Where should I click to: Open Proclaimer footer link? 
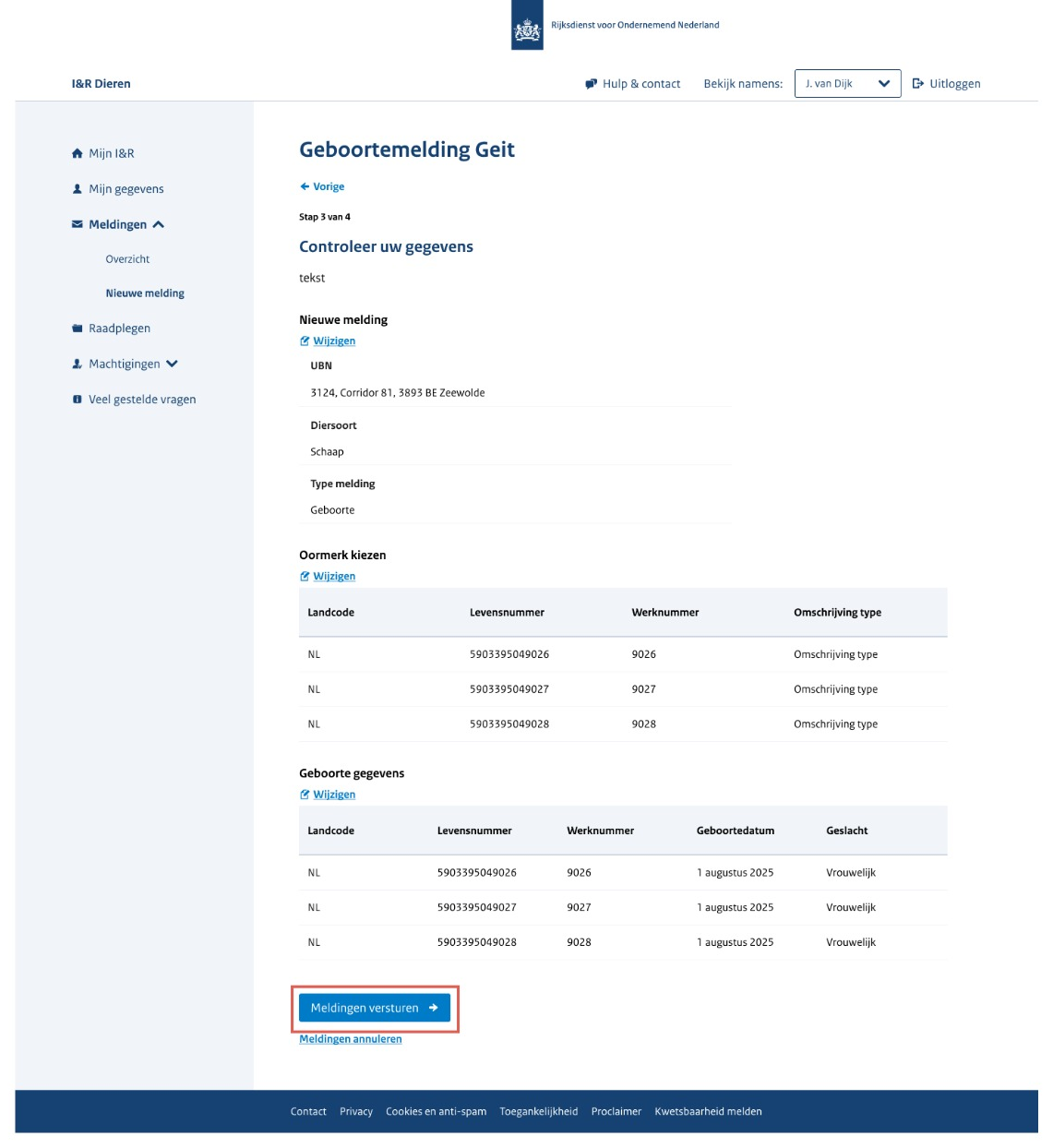(616, 1112)
